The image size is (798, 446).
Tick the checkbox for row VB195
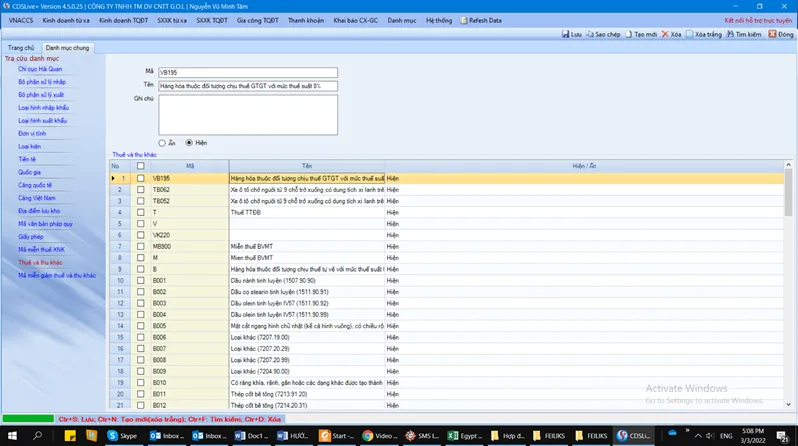click(140, 178)
